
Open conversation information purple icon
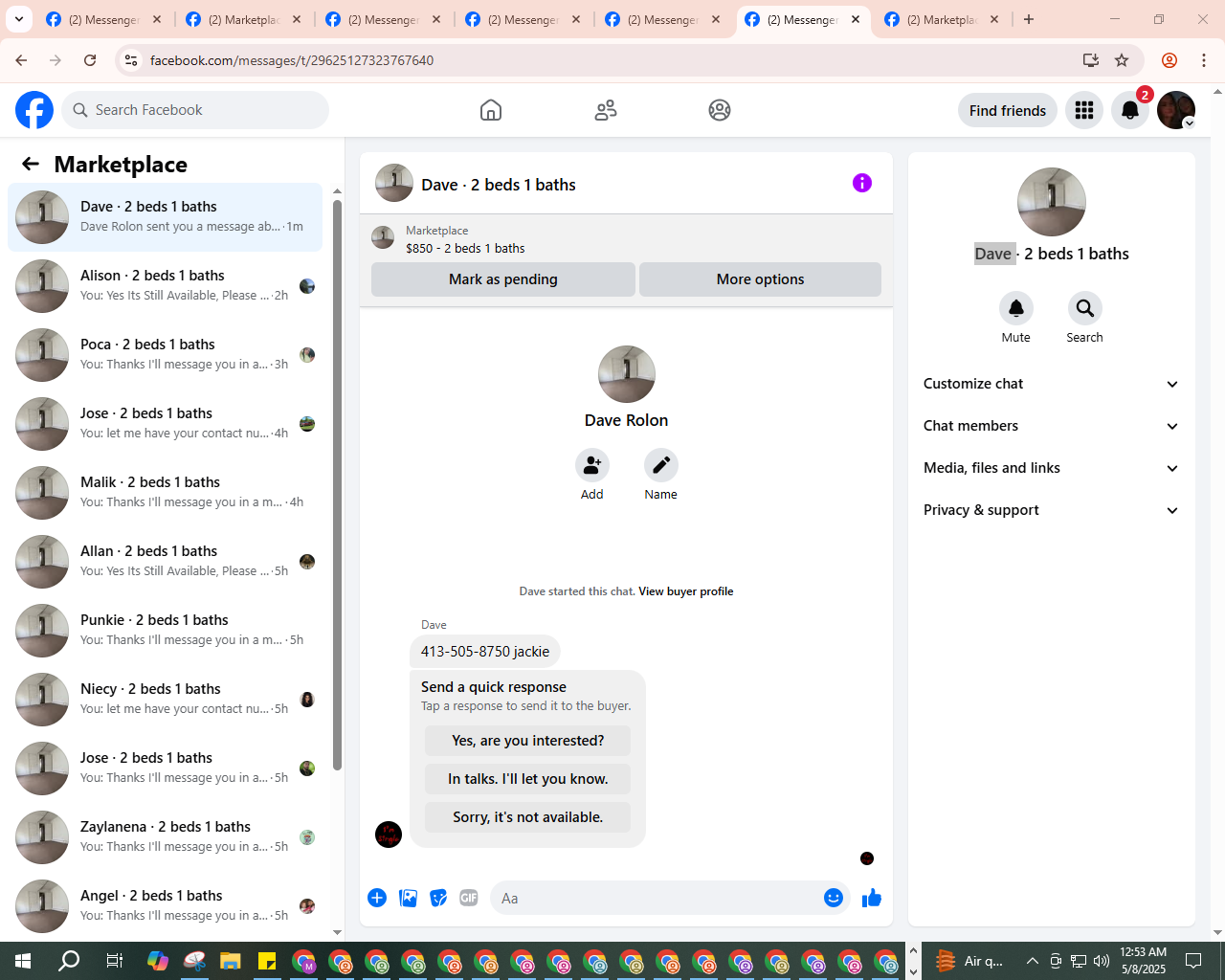coord(862,183)
